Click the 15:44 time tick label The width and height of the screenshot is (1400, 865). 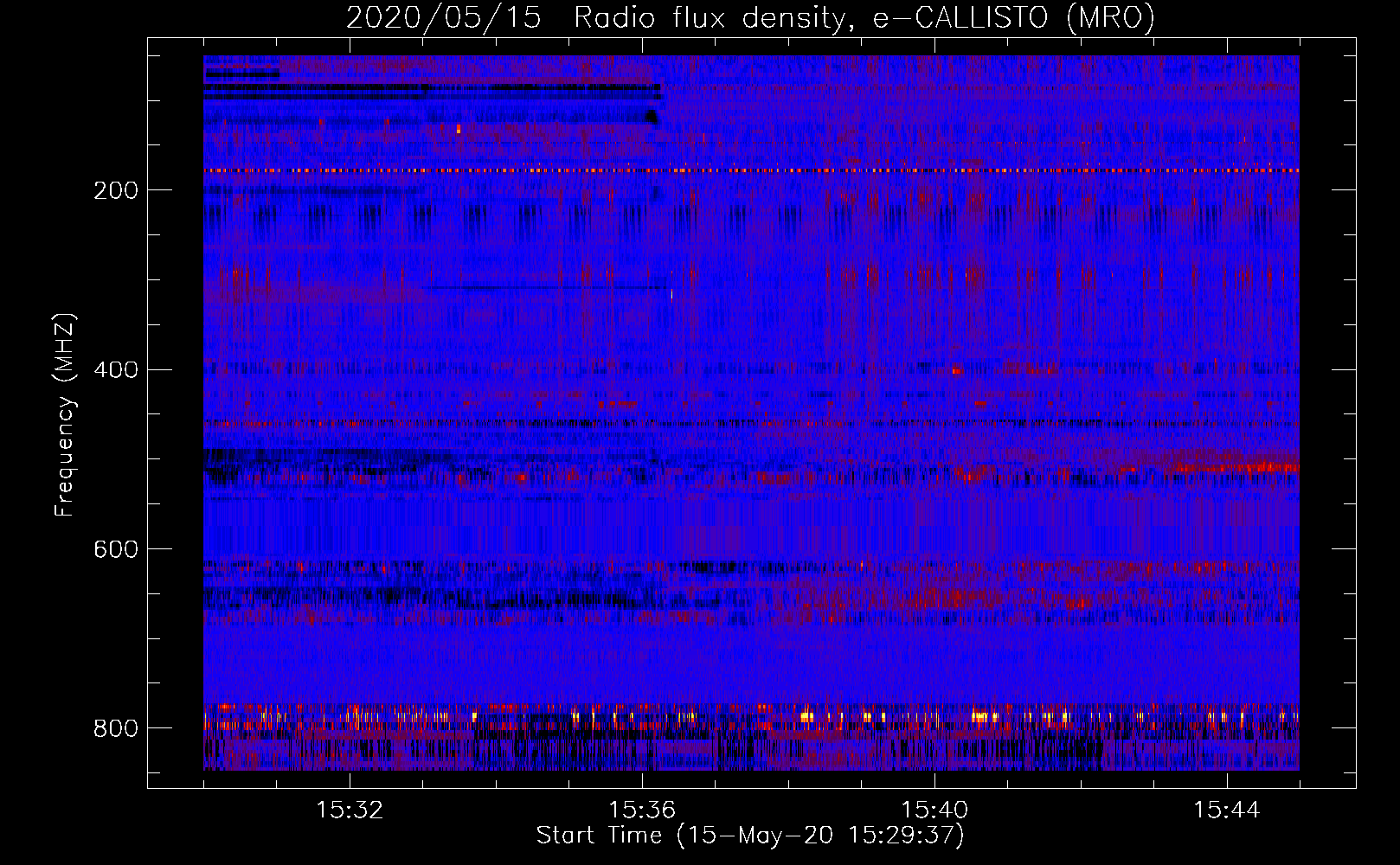(x=1227, y=811)
